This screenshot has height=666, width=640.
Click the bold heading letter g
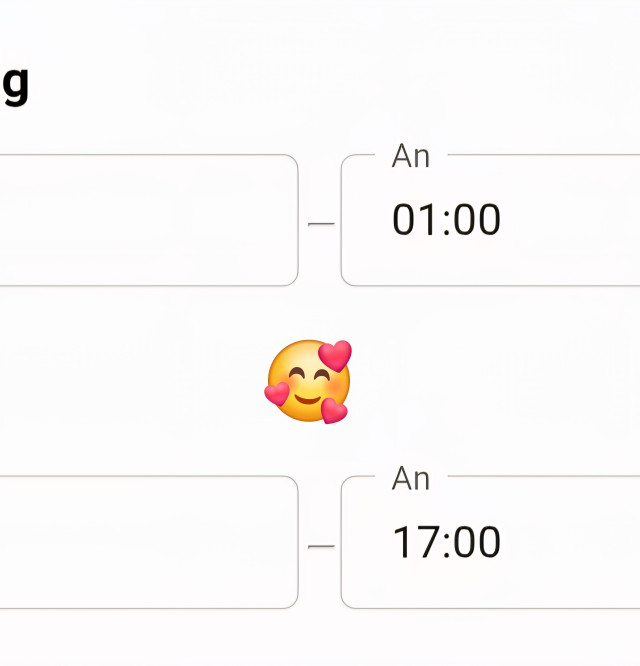point(14,84)
